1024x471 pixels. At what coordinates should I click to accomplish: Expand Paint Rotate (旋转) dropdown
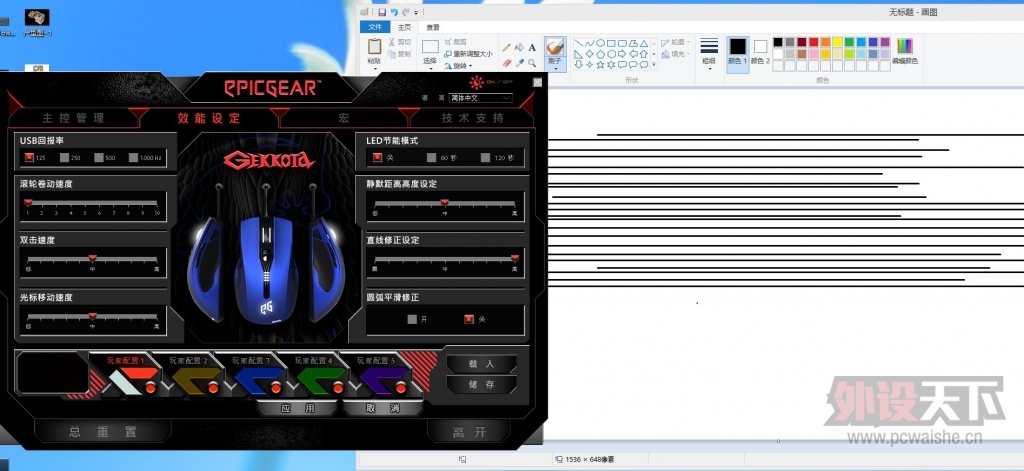(457, 66)
